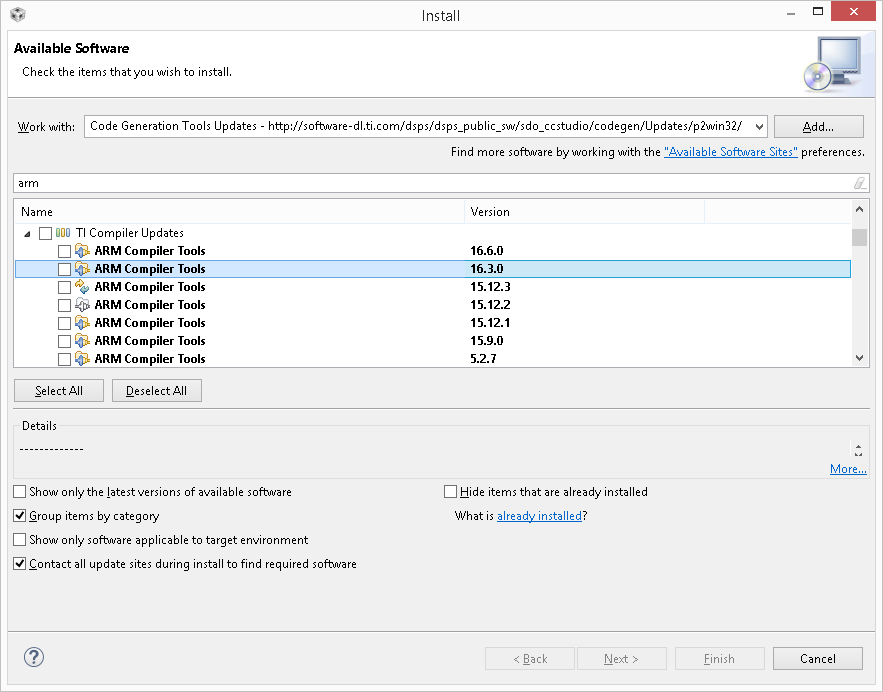
Task: Click the software list scrollbar down arrow
Action: coord(859,358)
